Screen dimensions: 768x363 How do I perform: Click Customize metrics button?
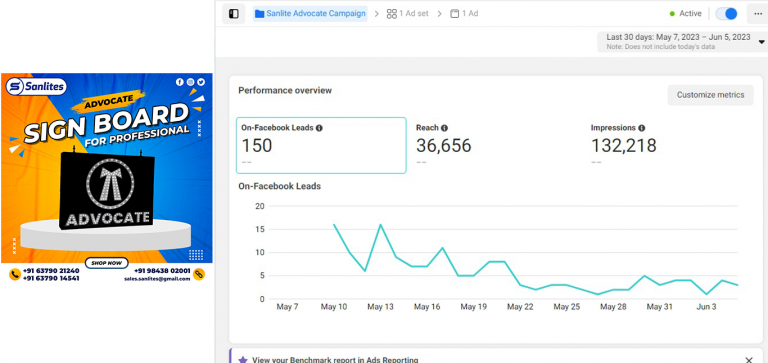[x=710, y=95]
